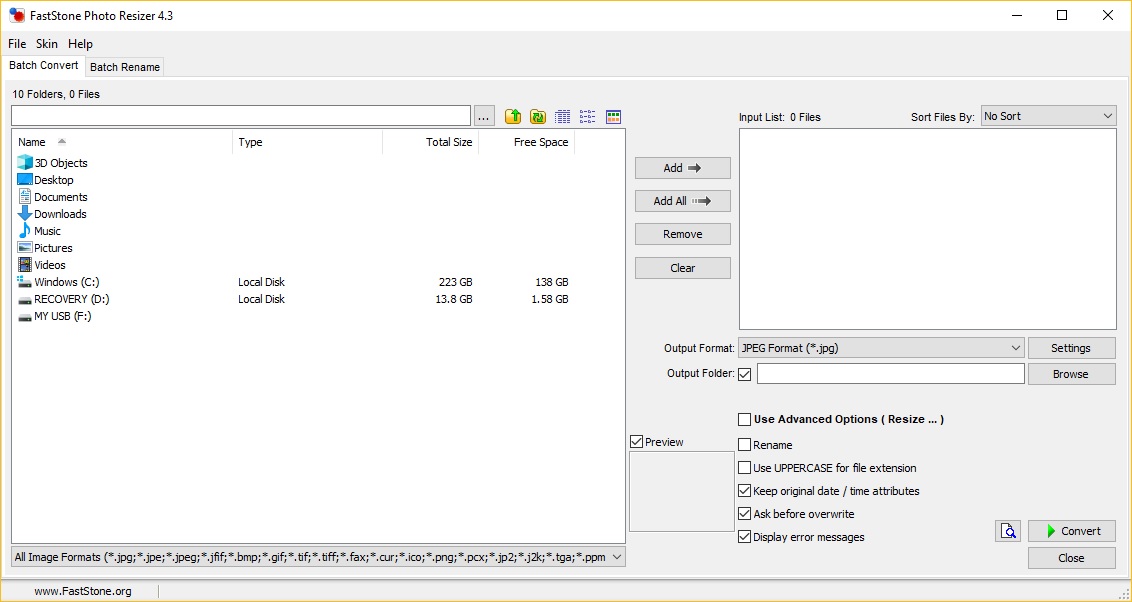The height and width of the screenshot is (602, 1132).
Task: Click the FastStone app icon in title bar
Action: click(18, 15)
